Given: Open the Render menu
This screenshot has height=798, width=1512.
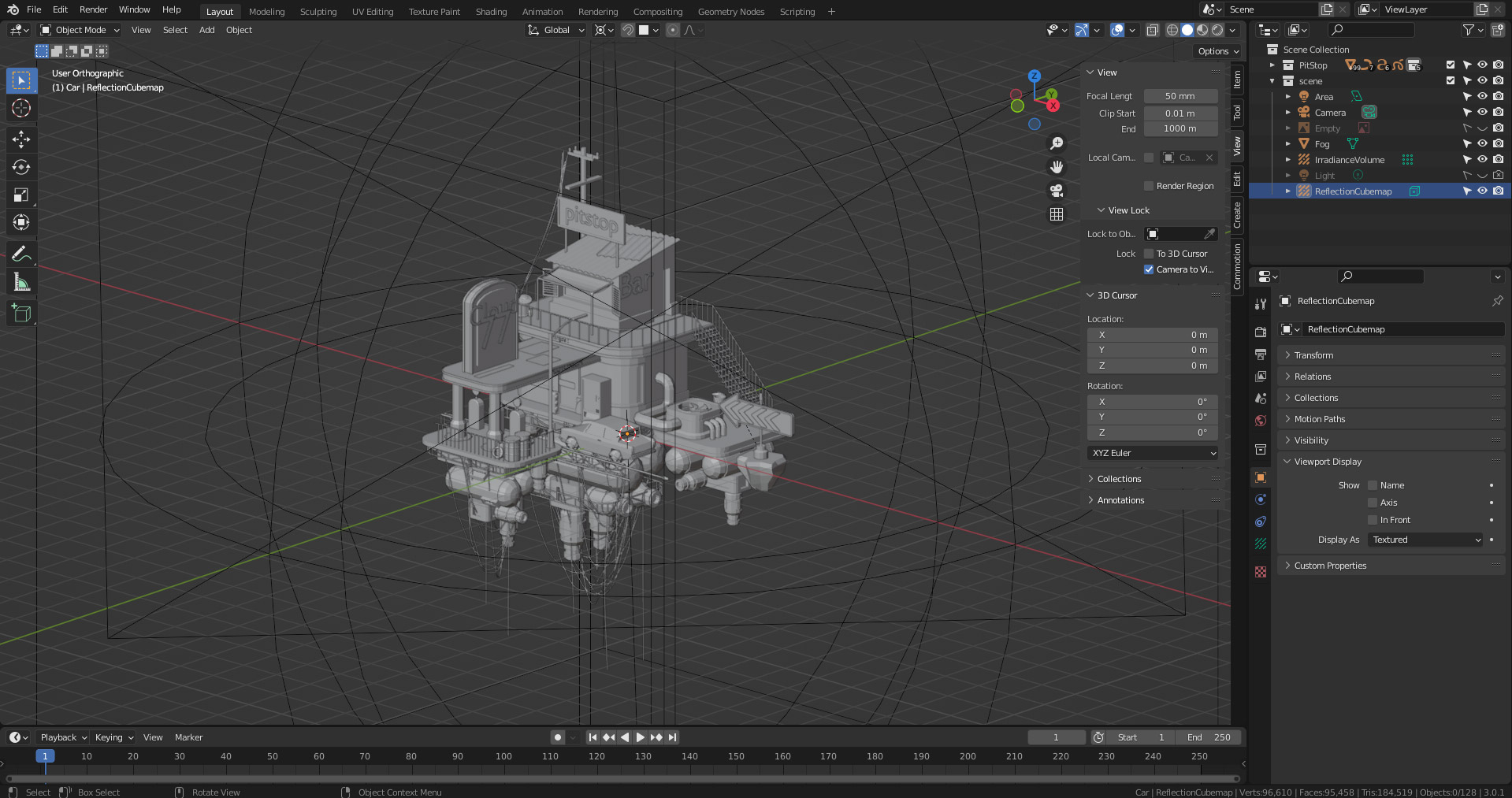Looking at the screenshot, I should click(x=93, y=9).
